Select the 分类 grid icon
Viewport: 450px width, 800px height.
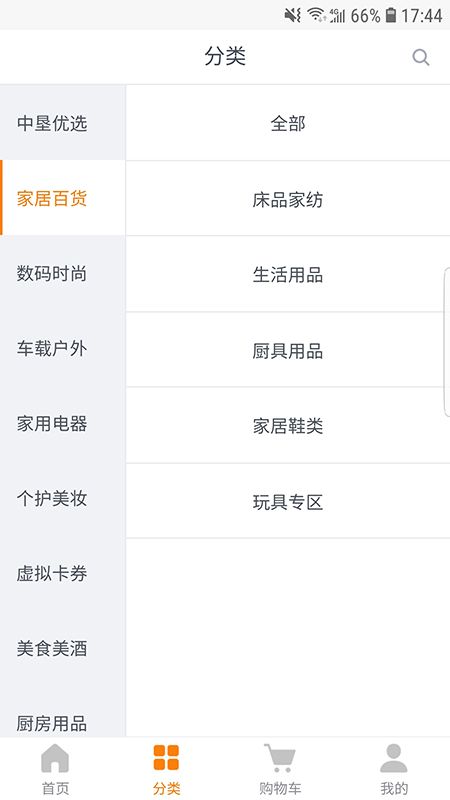tap(166, 757)
